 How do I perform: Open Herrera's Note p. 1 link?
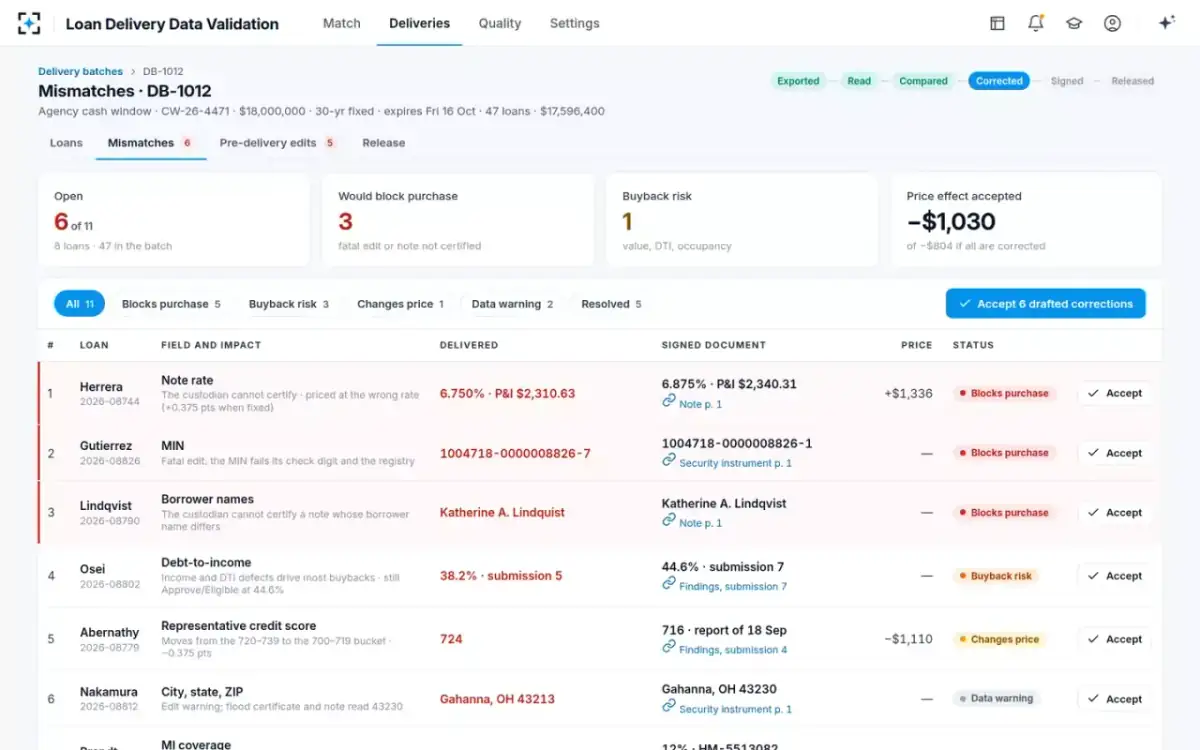click(700, 404)
